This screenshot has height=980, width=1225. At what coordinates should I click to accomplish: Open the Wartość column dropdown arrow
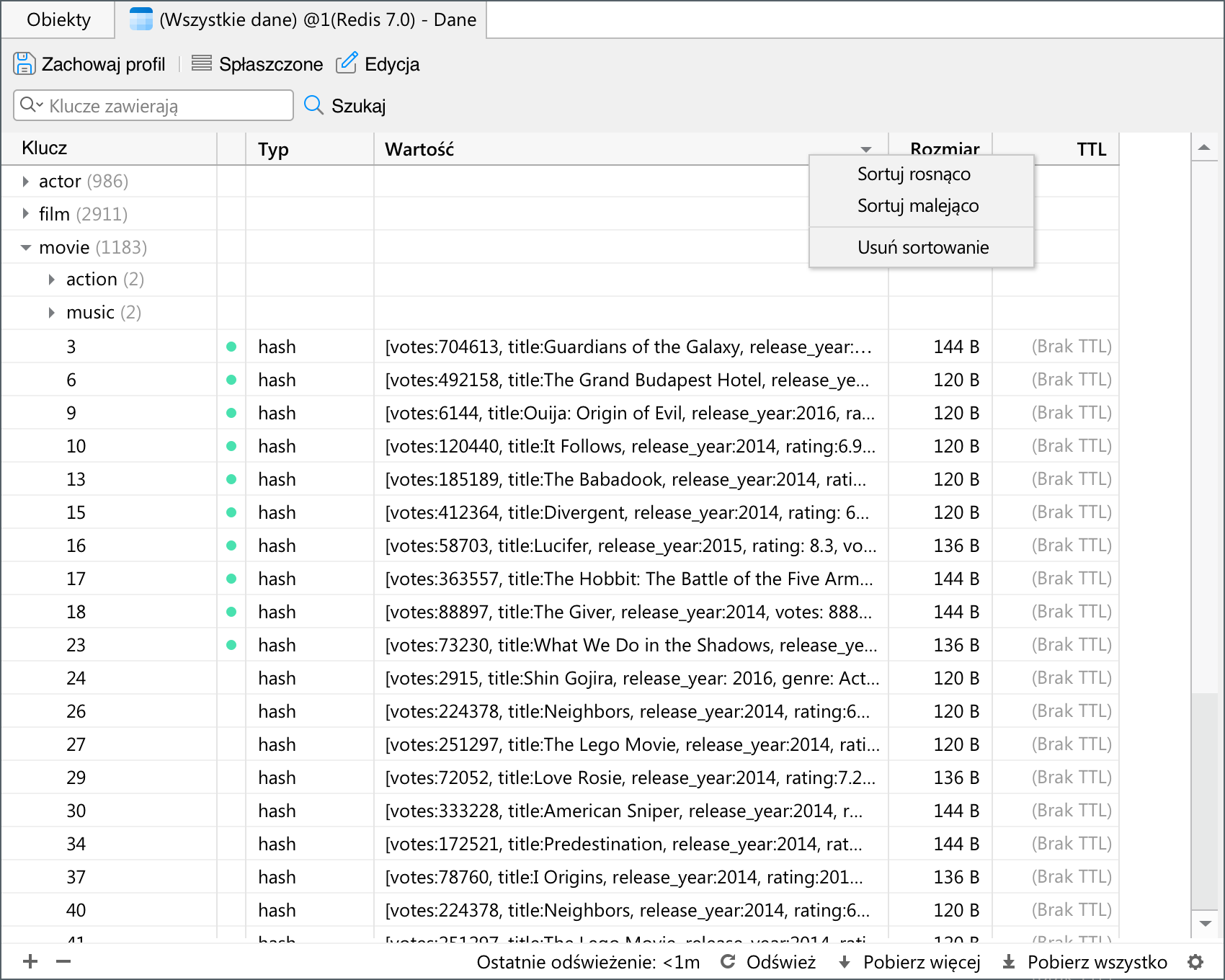click(x=866, y=150)
